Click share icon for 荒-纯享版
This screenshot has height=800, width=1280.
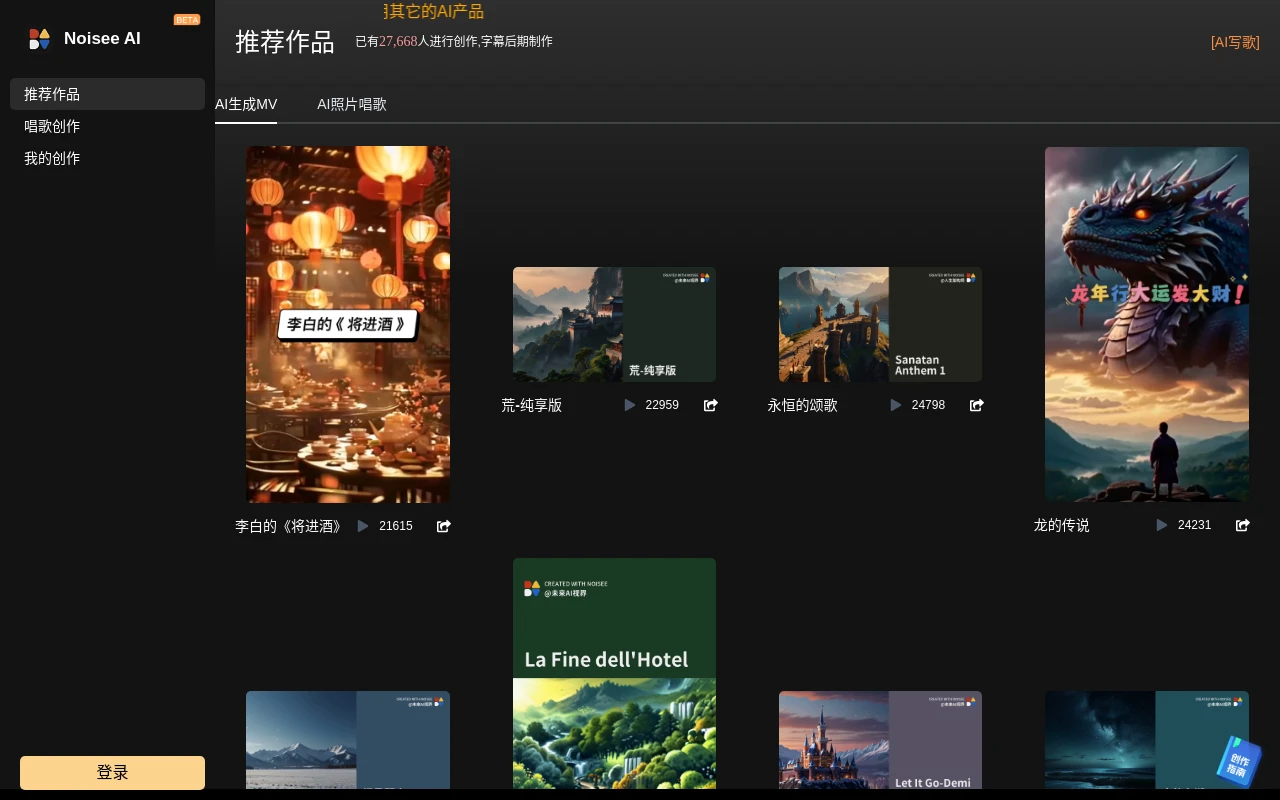(x=711, y=405)
